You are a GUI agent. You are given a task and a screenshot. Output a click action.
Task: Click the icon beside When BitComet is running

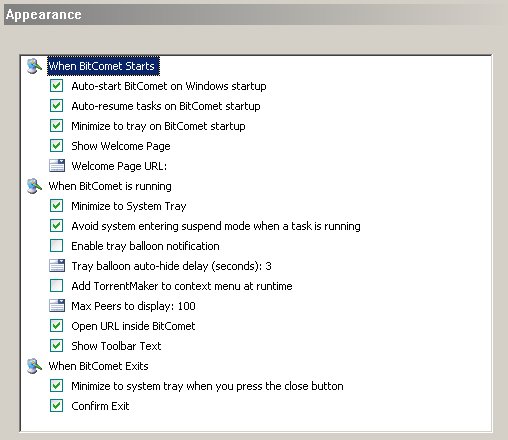[x=34, y=186]
